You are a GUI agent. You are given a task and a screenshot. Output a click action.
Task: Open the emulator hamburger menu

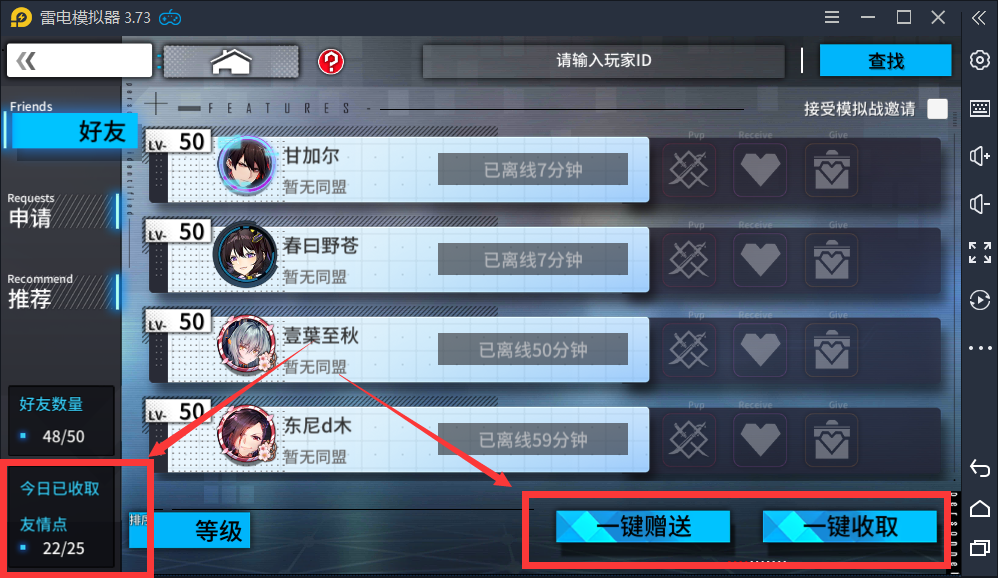832,17
